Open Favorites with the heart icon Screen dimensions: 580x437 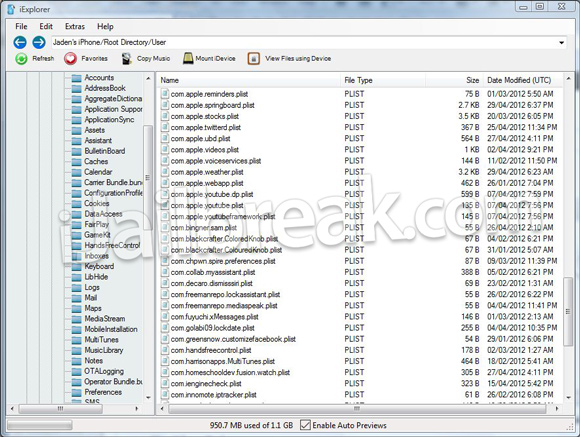click(x=70, y=58)
